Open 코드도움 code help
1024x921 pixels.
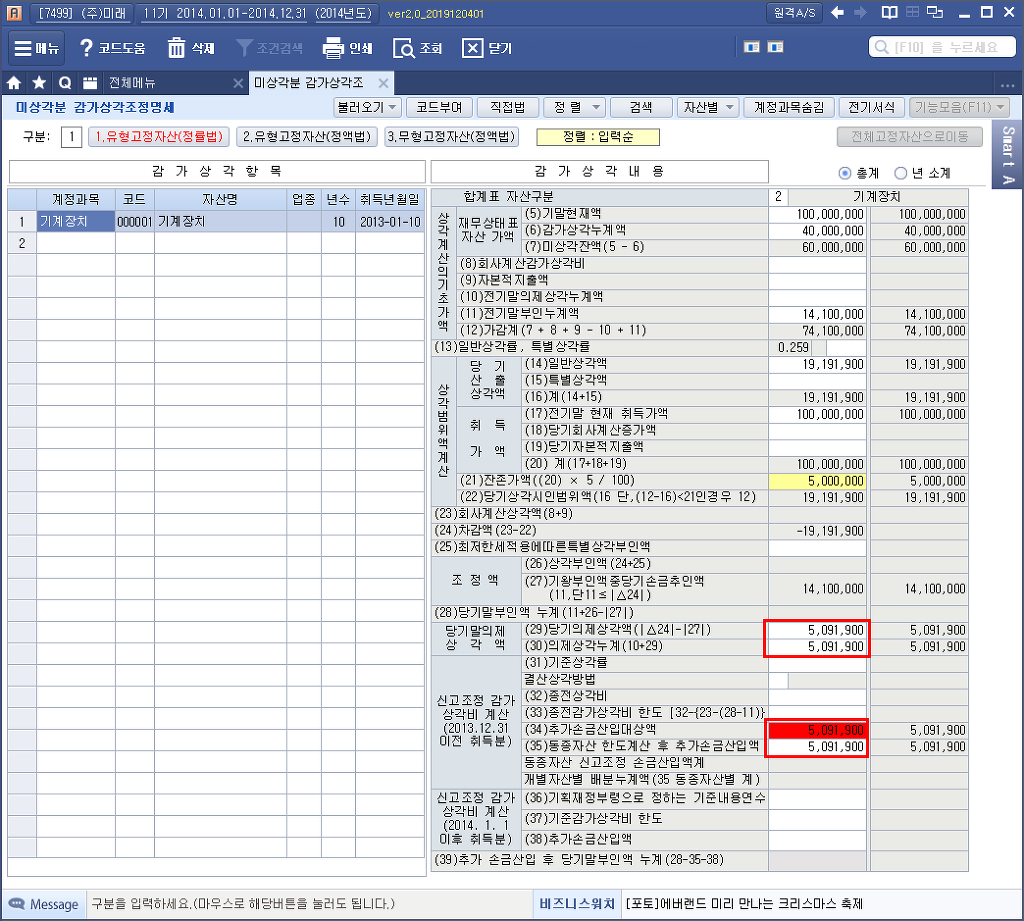tap(112, 48)
